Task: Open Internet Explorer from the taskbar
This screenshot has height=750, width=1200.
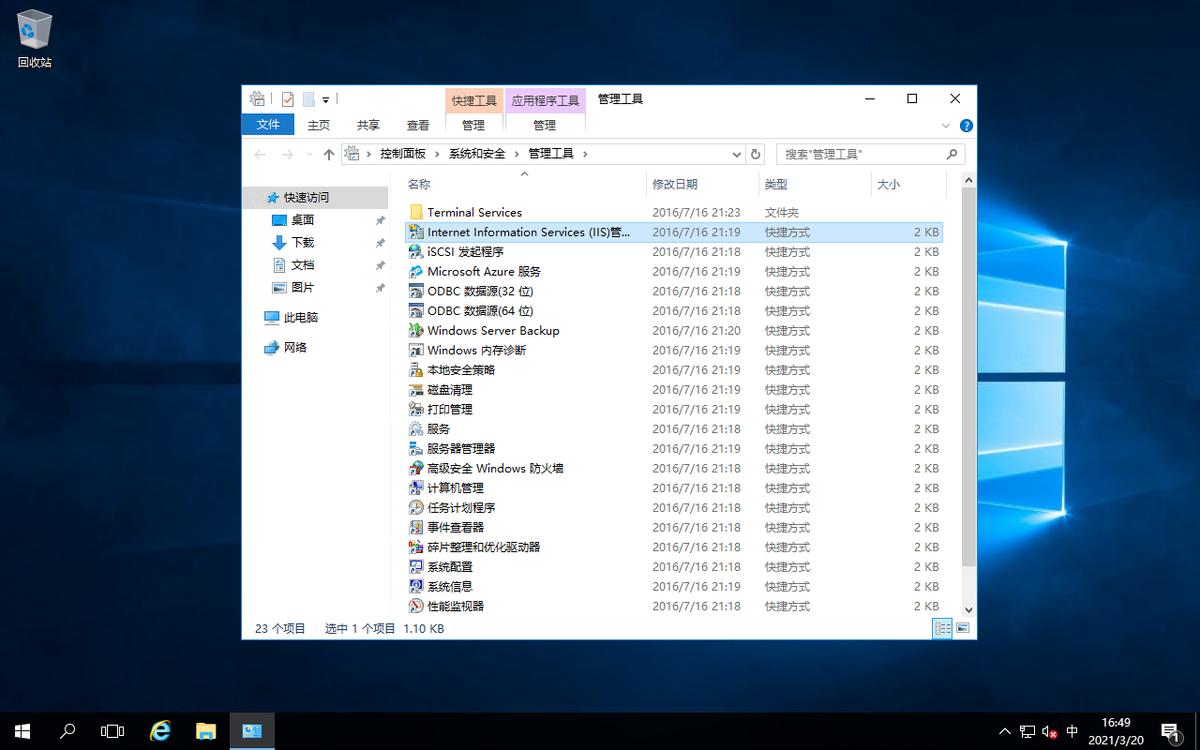Action: tap(159, 731)
